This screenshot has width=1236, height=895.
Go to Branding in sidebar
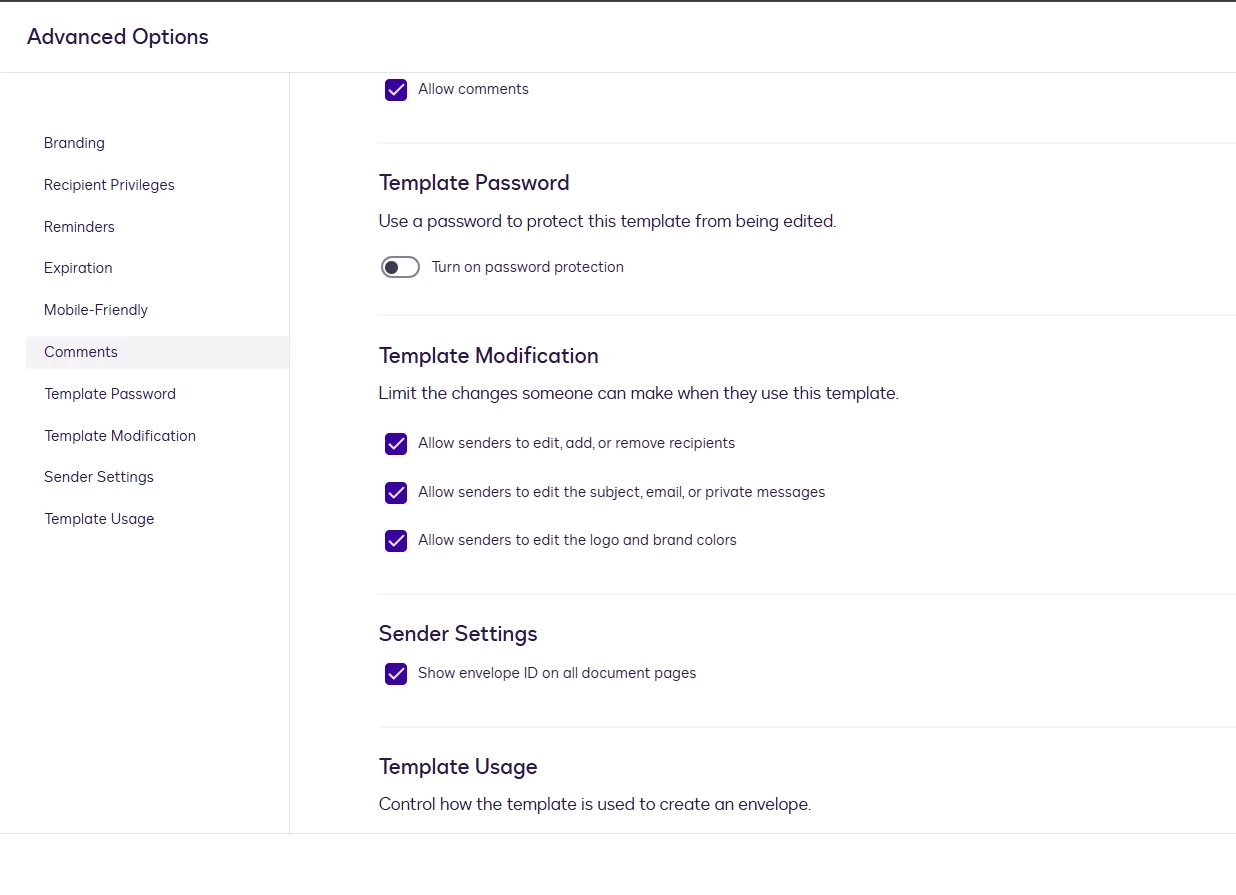[74, 143]
